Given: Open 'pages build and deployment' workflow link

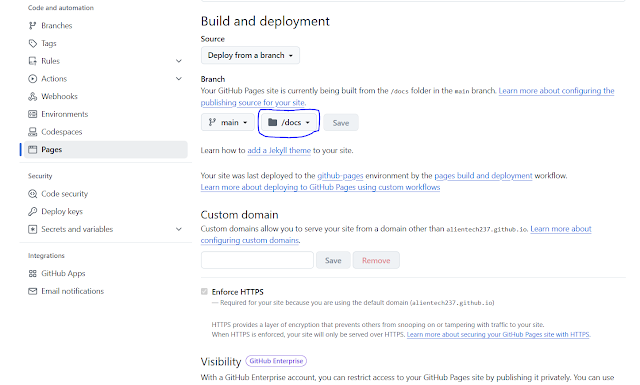Looking at the screenshot, I should click(483, 176).
